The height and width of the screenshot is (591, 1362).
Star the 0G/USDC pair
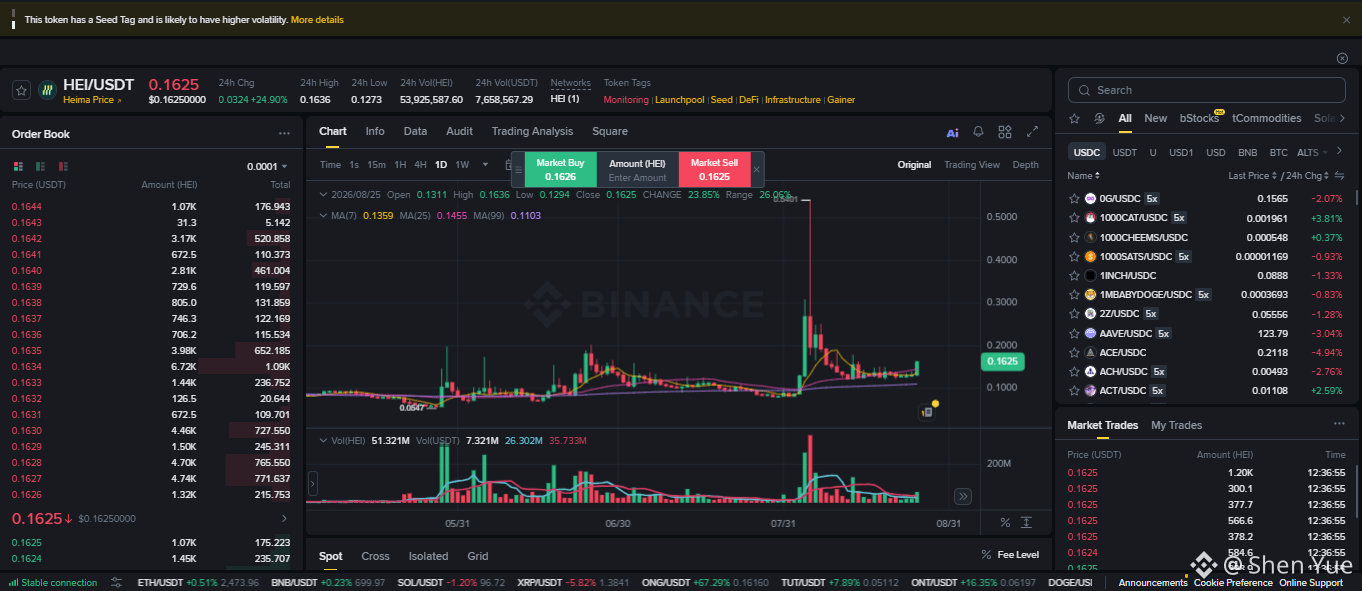pyautogui.click(x=1074, y=199)
